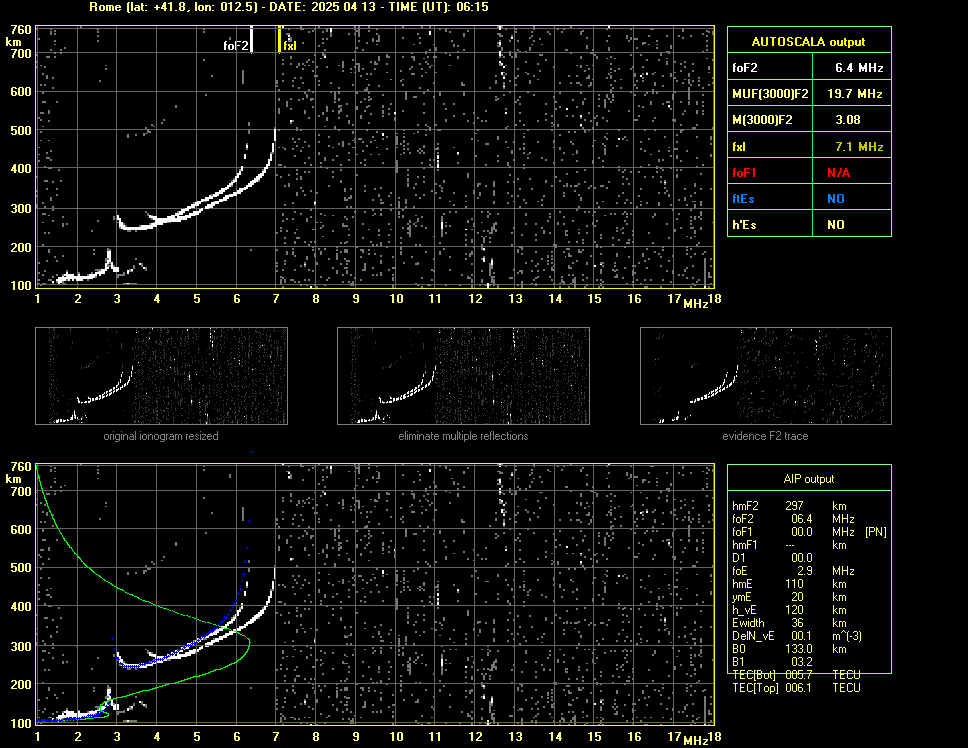Click the [PN] tag beside foF1
Screen dimensions: 968x748
tap(875, 532)
